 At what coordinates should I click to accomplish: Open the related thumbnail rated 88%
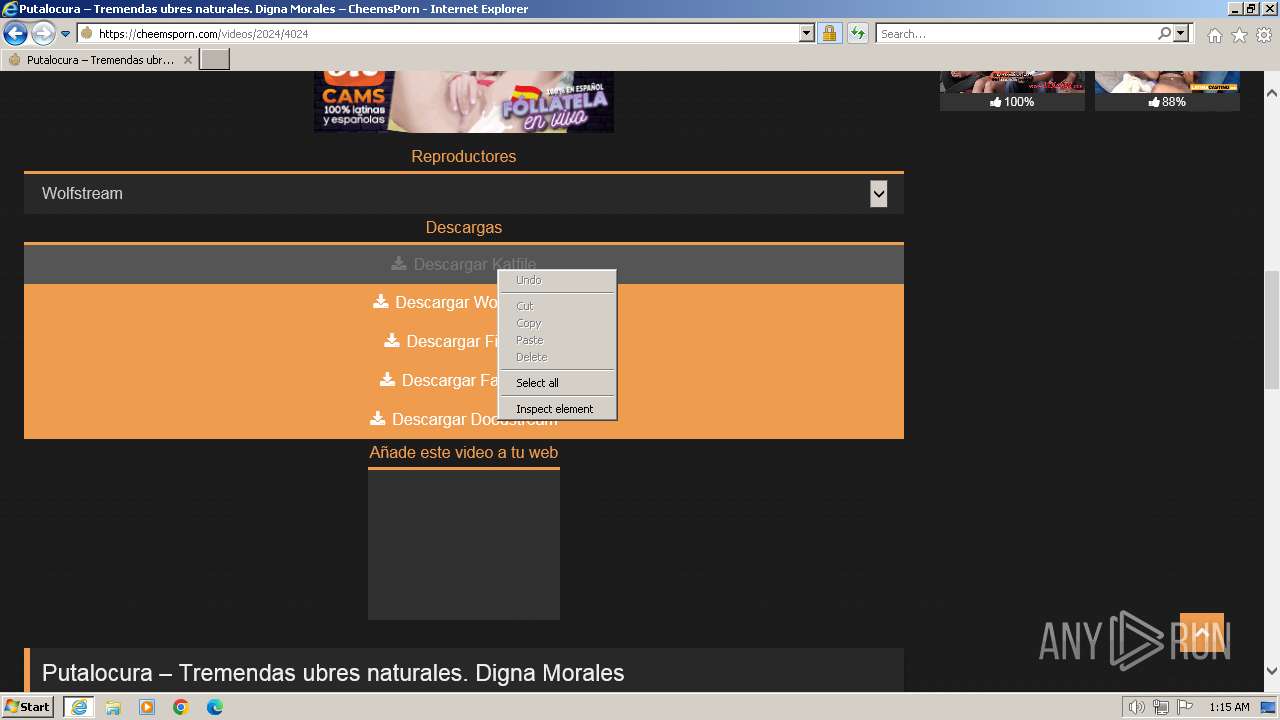point(1167,90)
